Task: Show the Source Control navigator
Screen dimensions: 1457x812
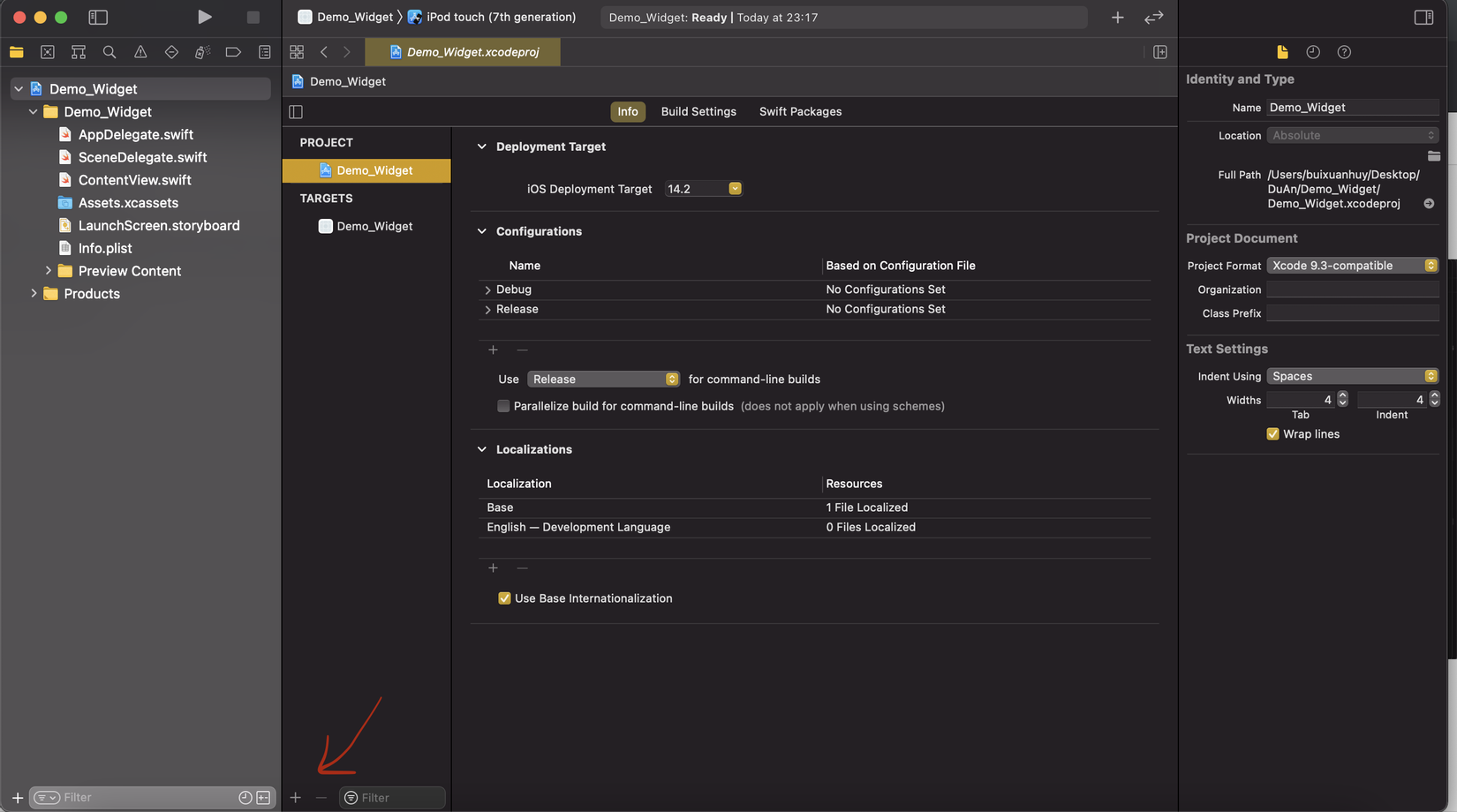Action: pos(48,52)
